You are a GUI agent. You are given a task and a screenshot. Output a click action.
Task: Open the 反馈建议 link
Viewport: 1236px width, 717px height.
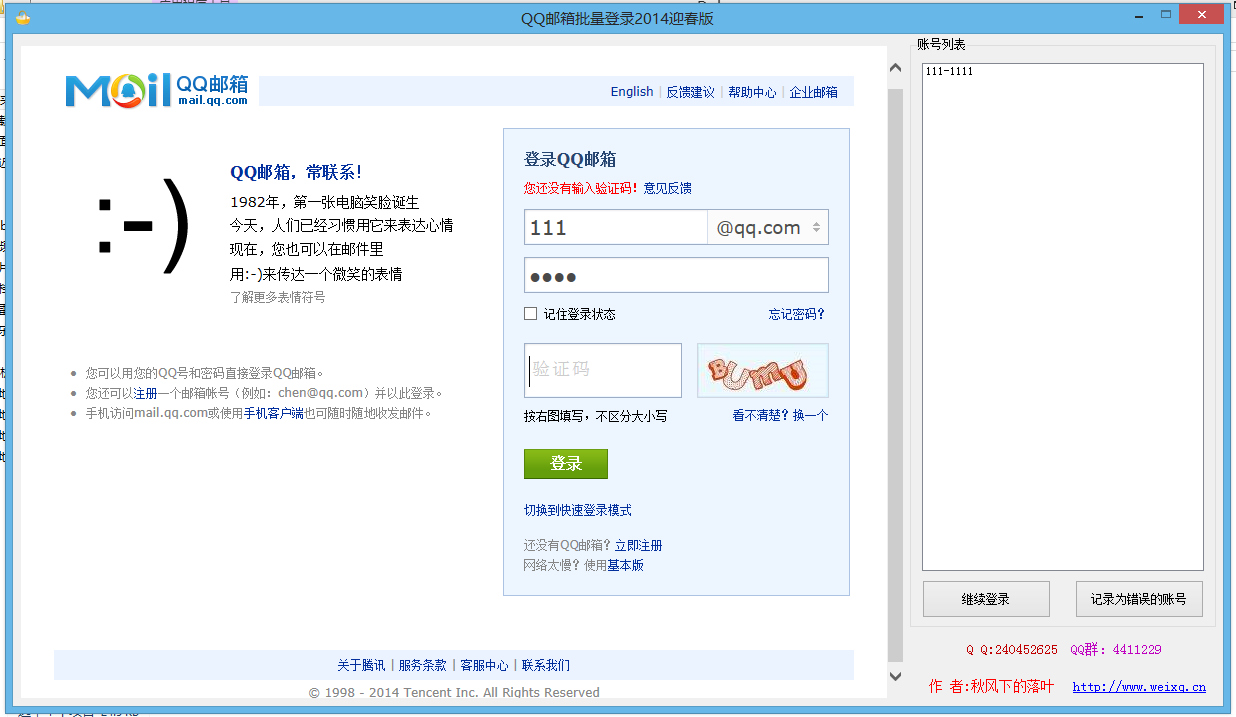click(x=691, y=92)
